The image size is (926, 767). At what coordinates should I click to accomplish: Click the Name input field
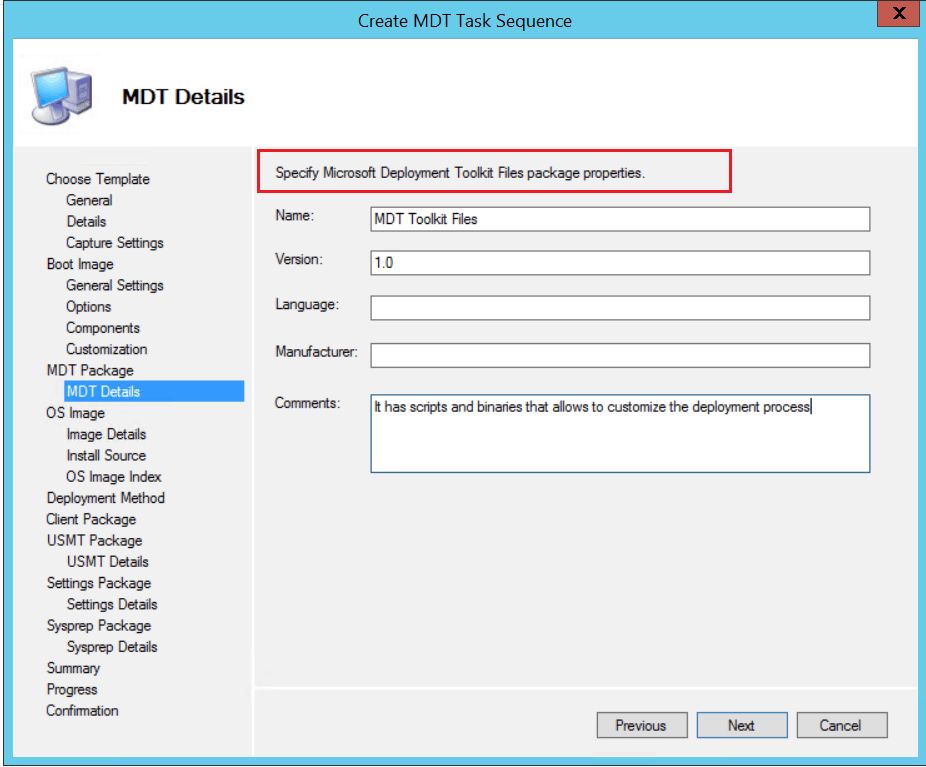click(x=620, y=219)
